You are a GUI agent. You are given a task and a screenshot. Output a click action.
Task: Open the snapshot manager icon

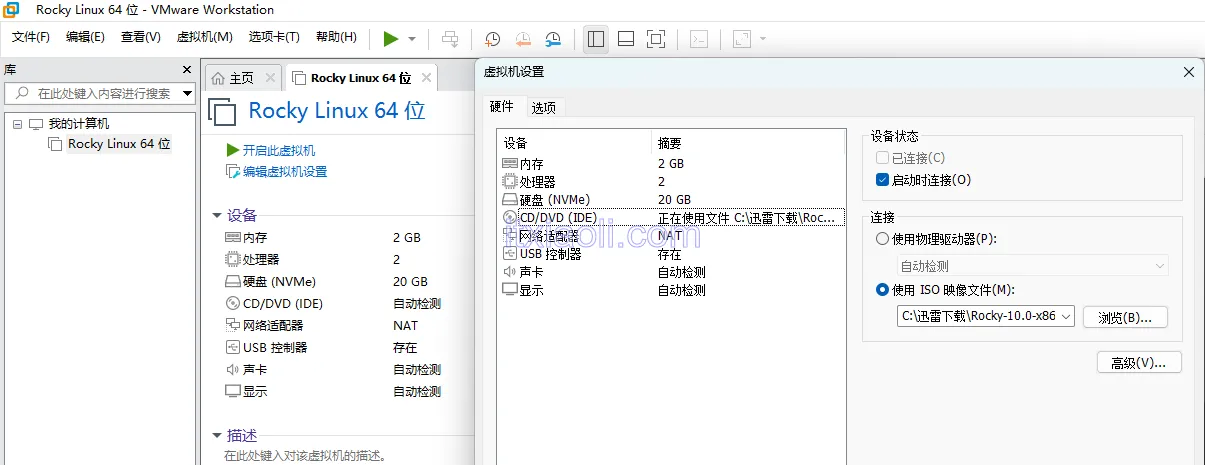(x=553, y=39)
